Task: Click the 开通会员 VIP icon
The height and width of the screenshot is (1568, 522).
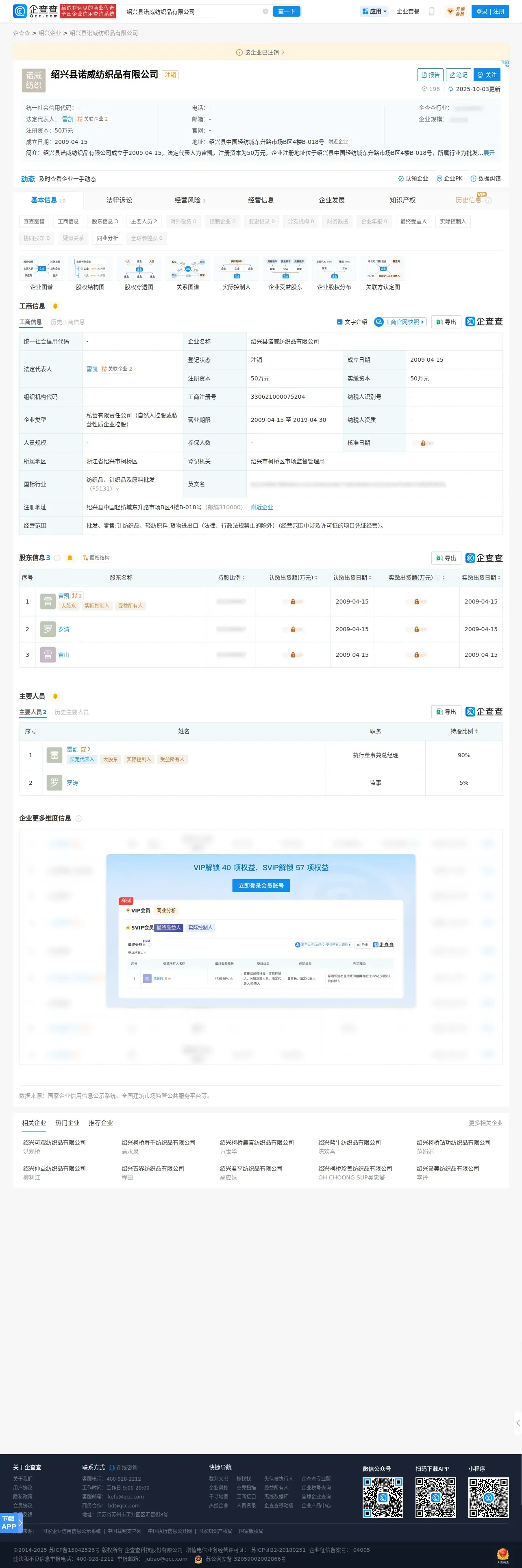Action: pos(456,11)
